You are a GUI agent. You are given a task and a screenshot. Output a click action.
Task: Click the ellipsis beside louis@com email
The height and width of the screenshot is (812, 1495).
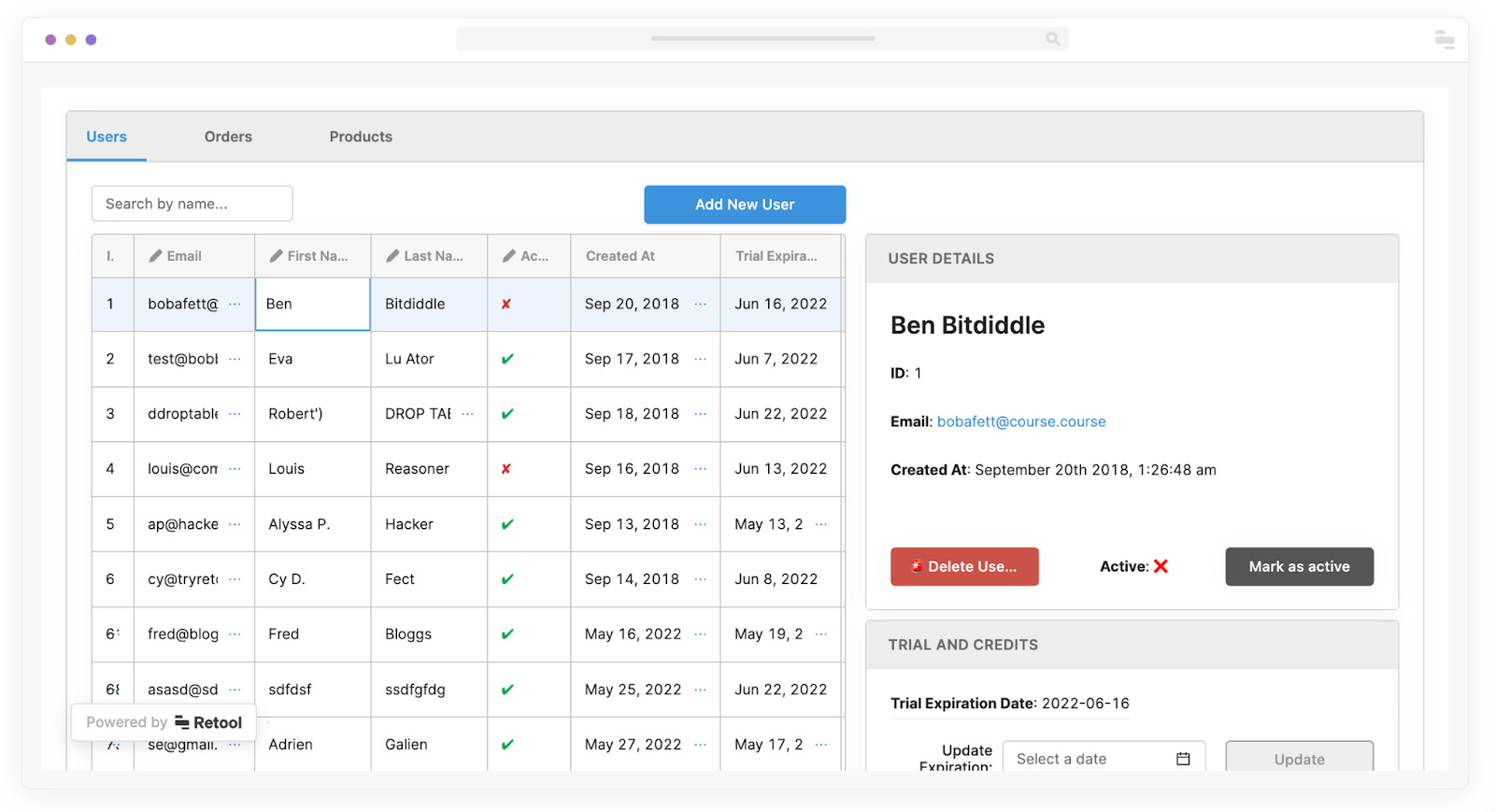(x=235, y=469)
